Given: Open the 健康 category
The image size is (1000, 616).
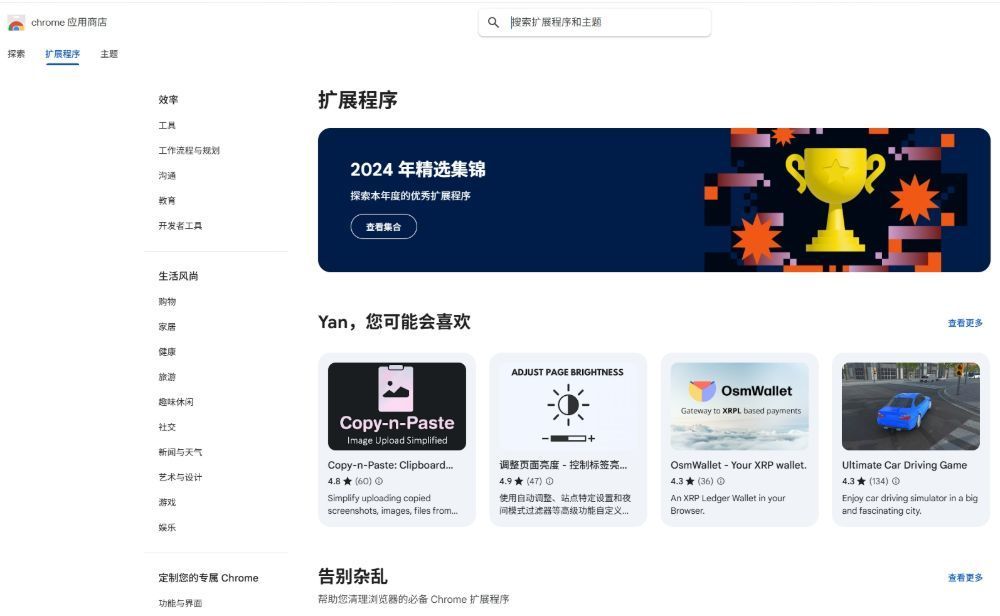Looking at the screenshot, I should click(x=167, y=352).
